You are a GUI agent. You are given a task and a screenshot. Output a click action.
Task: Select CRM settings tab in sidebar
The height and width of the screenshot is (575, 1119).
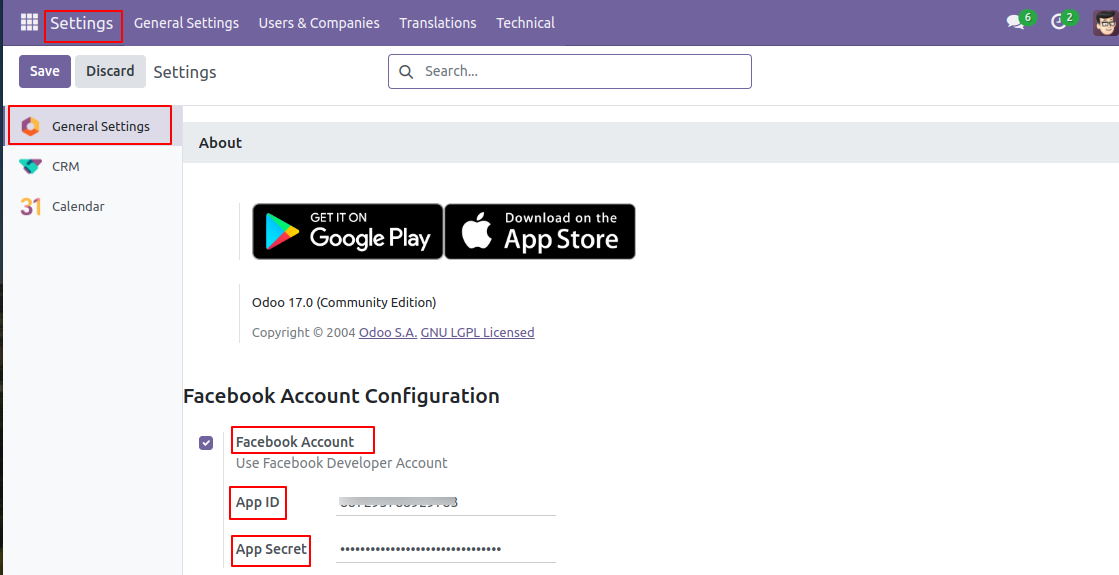click(91, 166)
